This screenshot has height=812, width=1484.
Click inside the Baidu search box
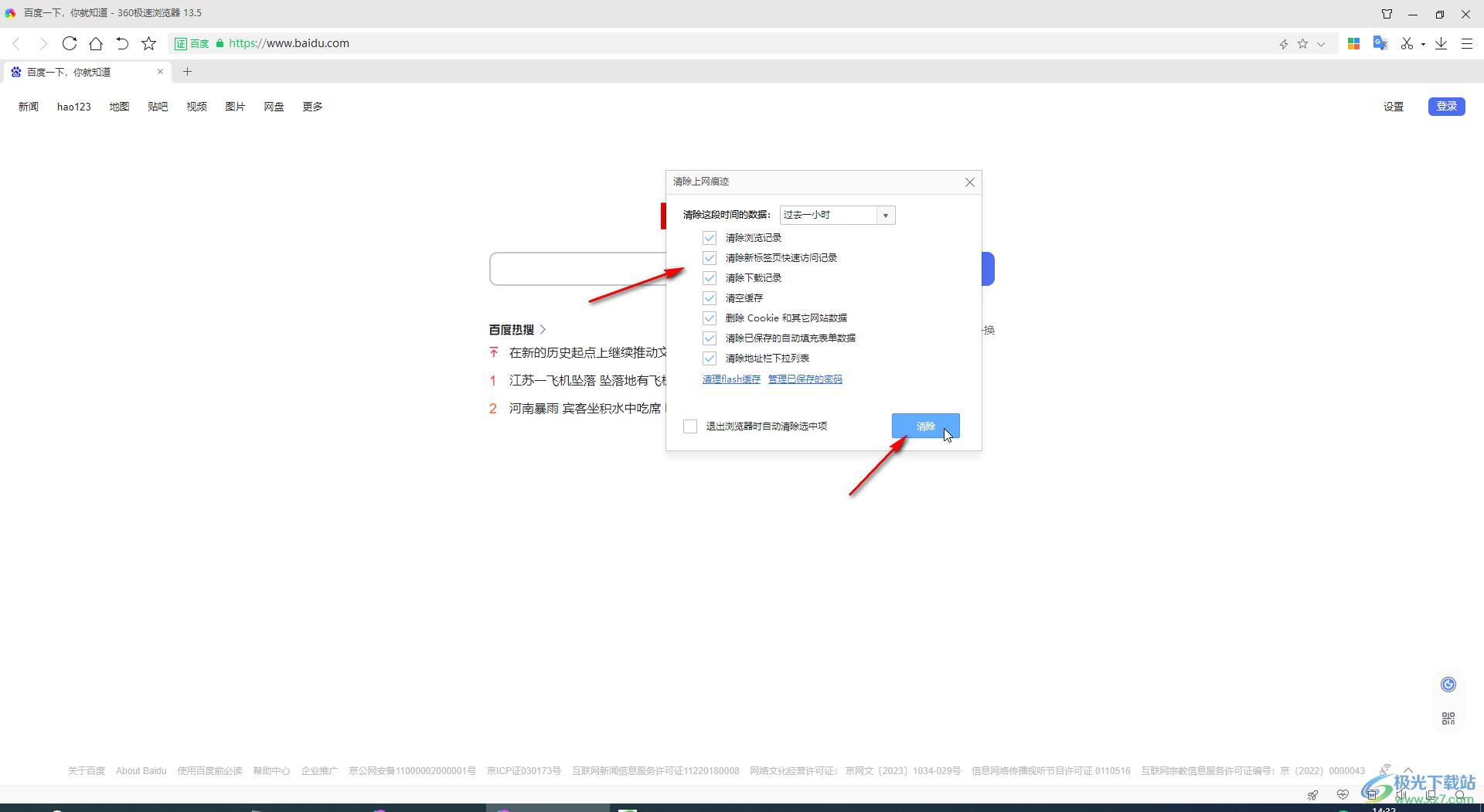(x=578, y=269)
